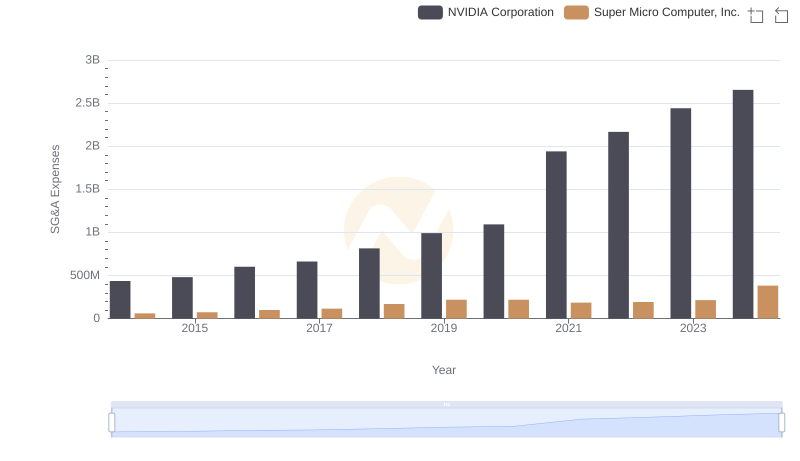Click the top grip of range slider
The height and width of the screenshot is (461, 800).
(x=446, y=404)
